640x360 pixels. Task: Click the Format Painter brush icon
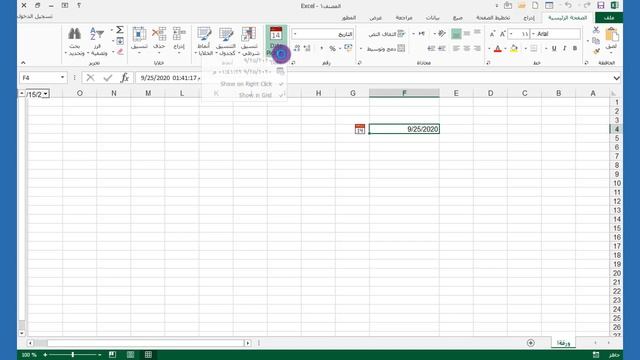coord(596,51)
